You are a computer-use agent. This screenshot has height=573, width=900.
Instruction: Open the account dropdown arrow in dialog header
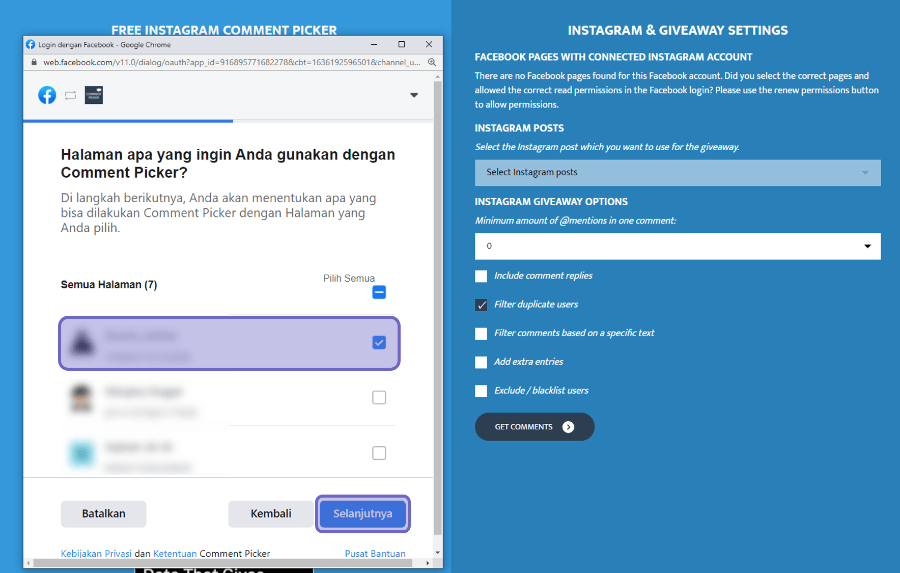pyautogui.click(x=414, y=95)
